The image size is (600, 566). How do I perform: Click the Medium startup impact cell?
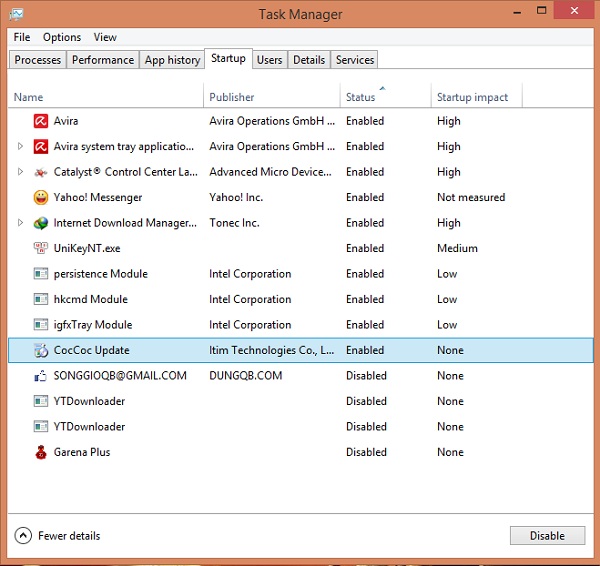tap(457, 248)
